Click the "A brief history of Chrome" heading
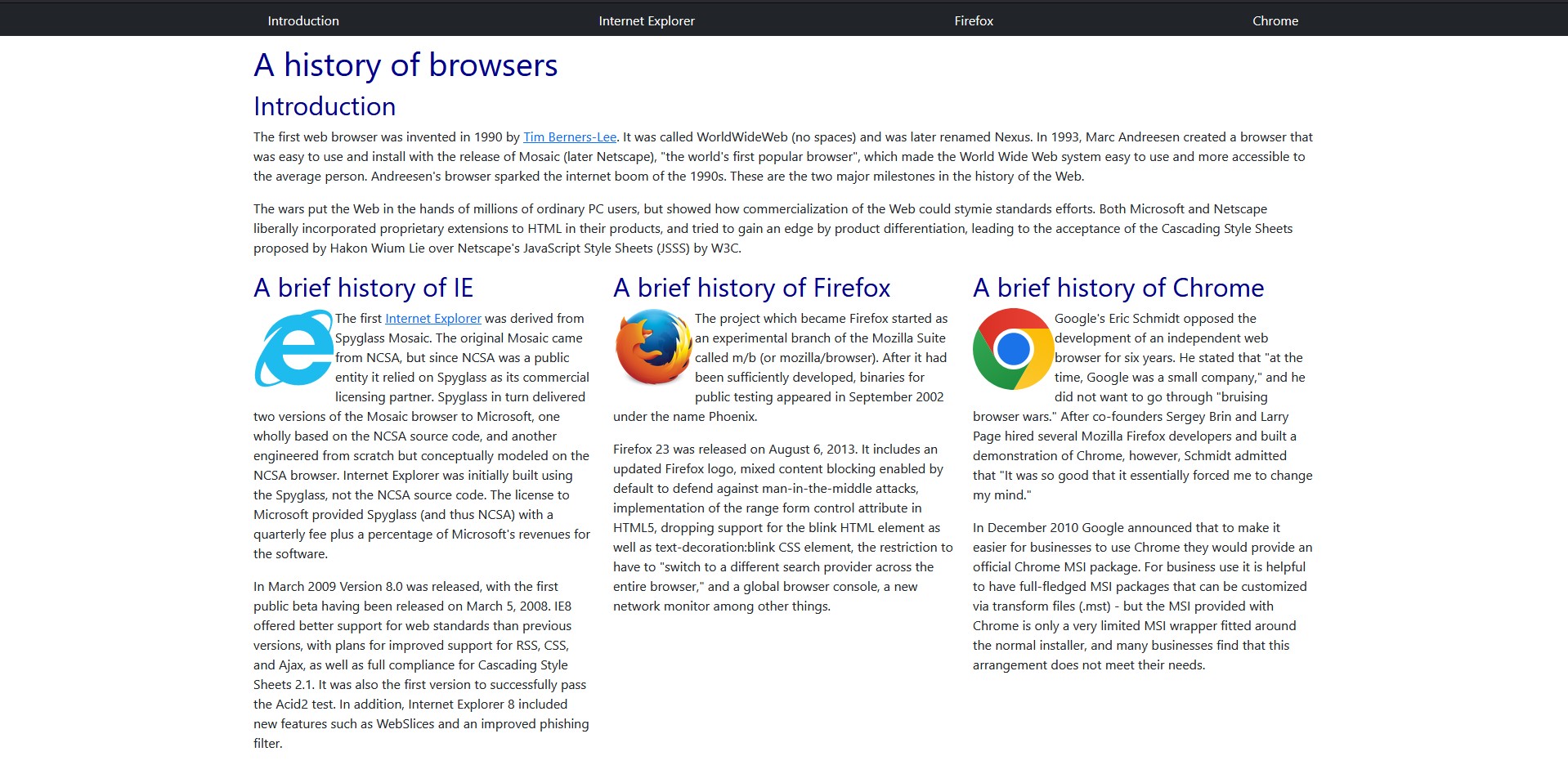Viewport: 1568px width, 783px height. [x=1118, y=288]
